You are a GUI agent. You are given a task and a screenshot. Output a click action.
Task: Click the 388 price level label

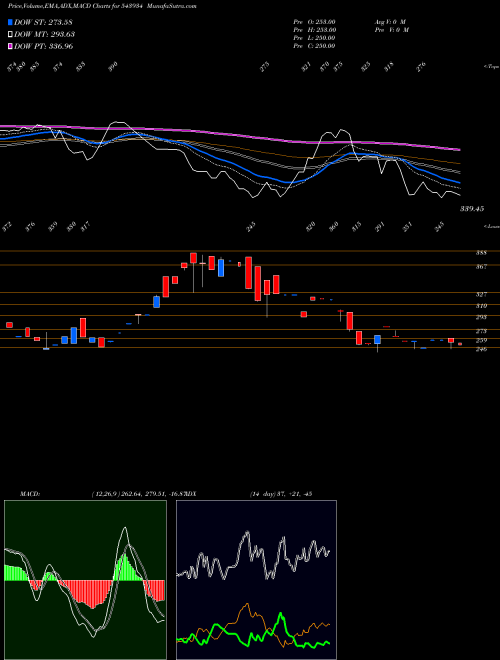click(x=481, y=253)
